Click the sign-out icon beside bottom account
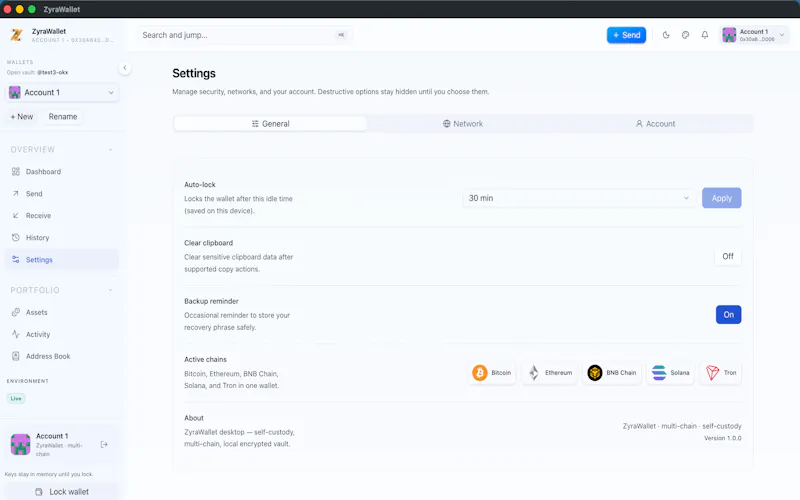This screenshot has width=800, height=500. 104,444
